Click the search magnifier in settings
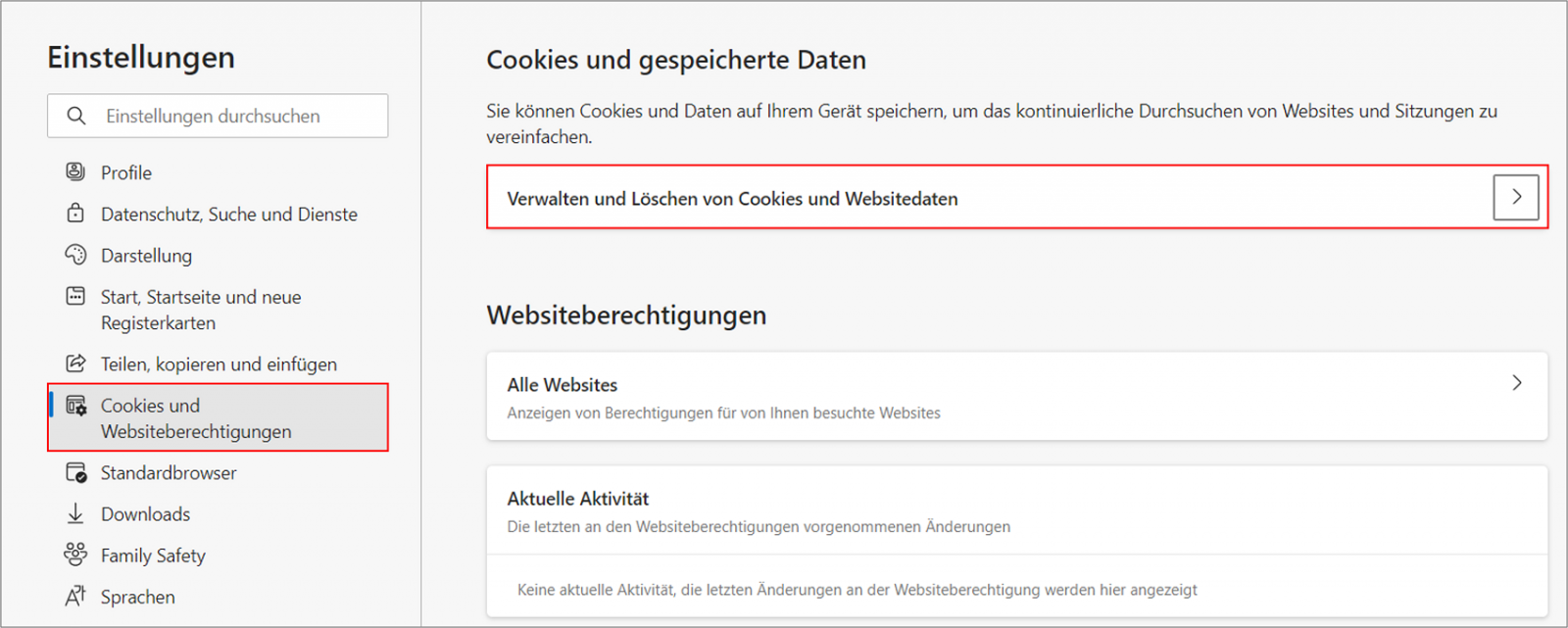This screenshot has width=1568, height=628. 77,116
